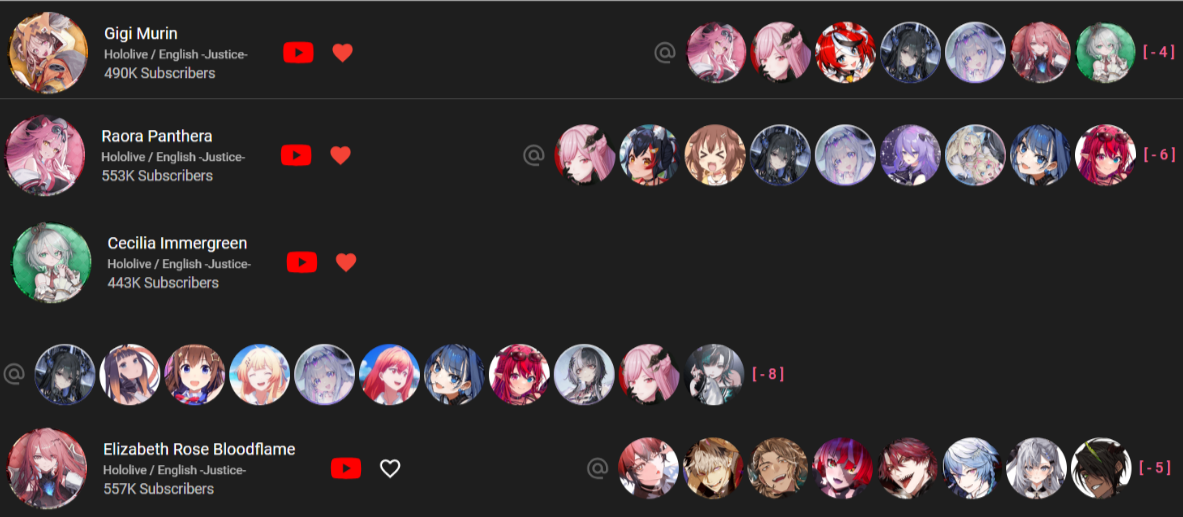Image resolution: width=1183 pixels, height=517 pixels.
Task: Open Cecilia Immergreen's YouTube channel icon
Action: (302, 263)
